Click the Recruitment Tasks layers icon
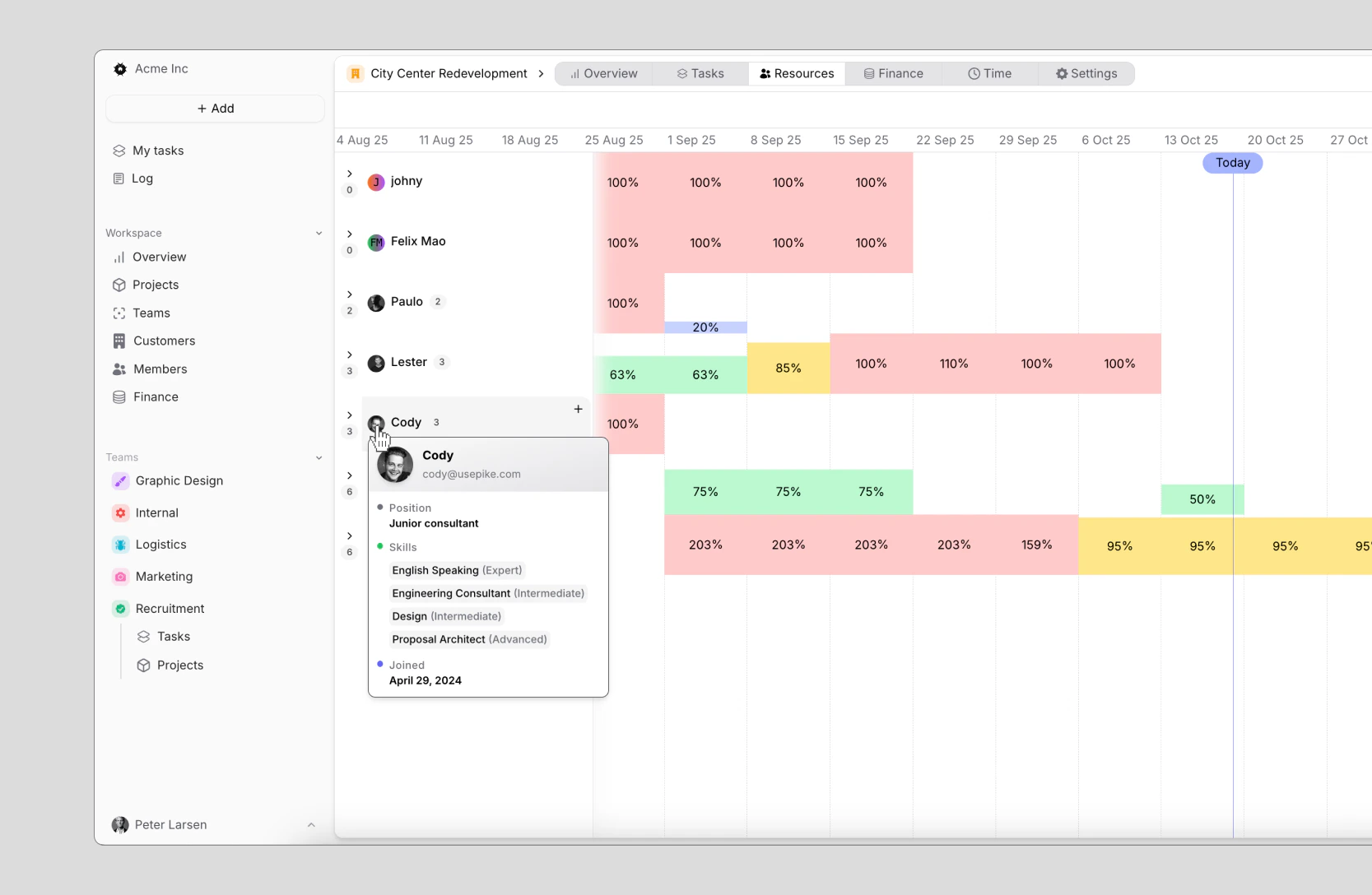The height and width of the screenshot is (895, 1372). pyautogui.click(x=143, y=637)
